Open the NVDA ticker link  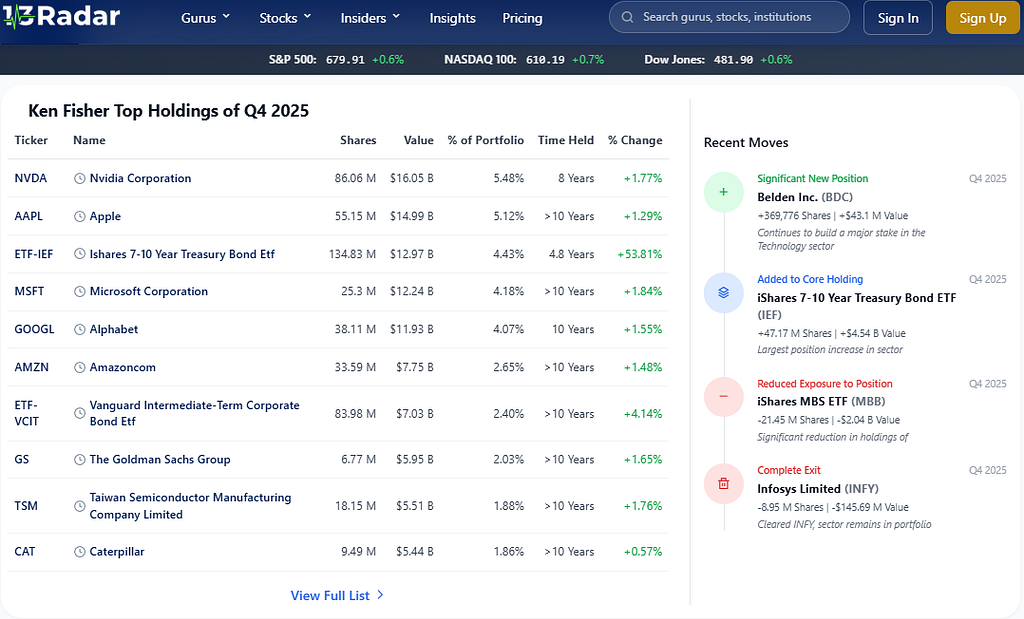tap(31, 178)
